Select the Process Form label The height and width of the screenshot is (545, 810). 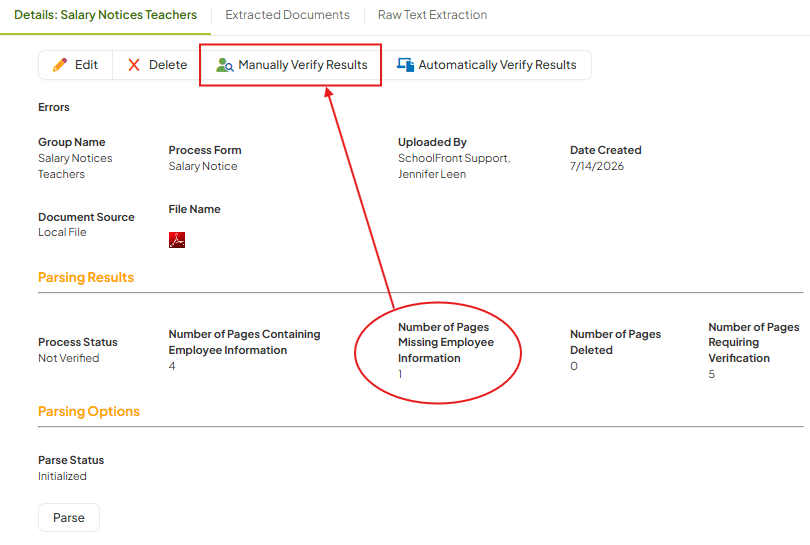coord(205,150)
